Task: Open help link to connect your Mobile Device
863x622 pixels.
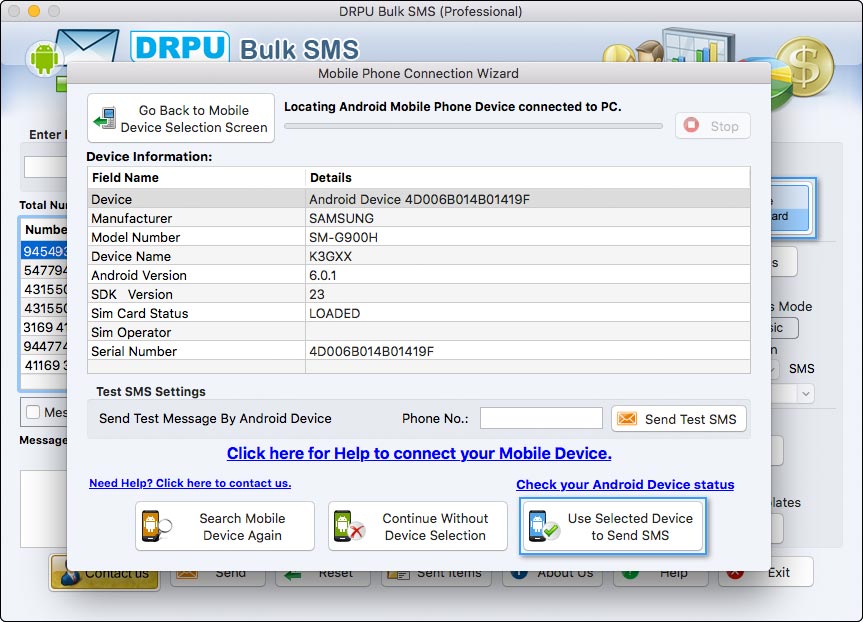Action: pos(419,453)
